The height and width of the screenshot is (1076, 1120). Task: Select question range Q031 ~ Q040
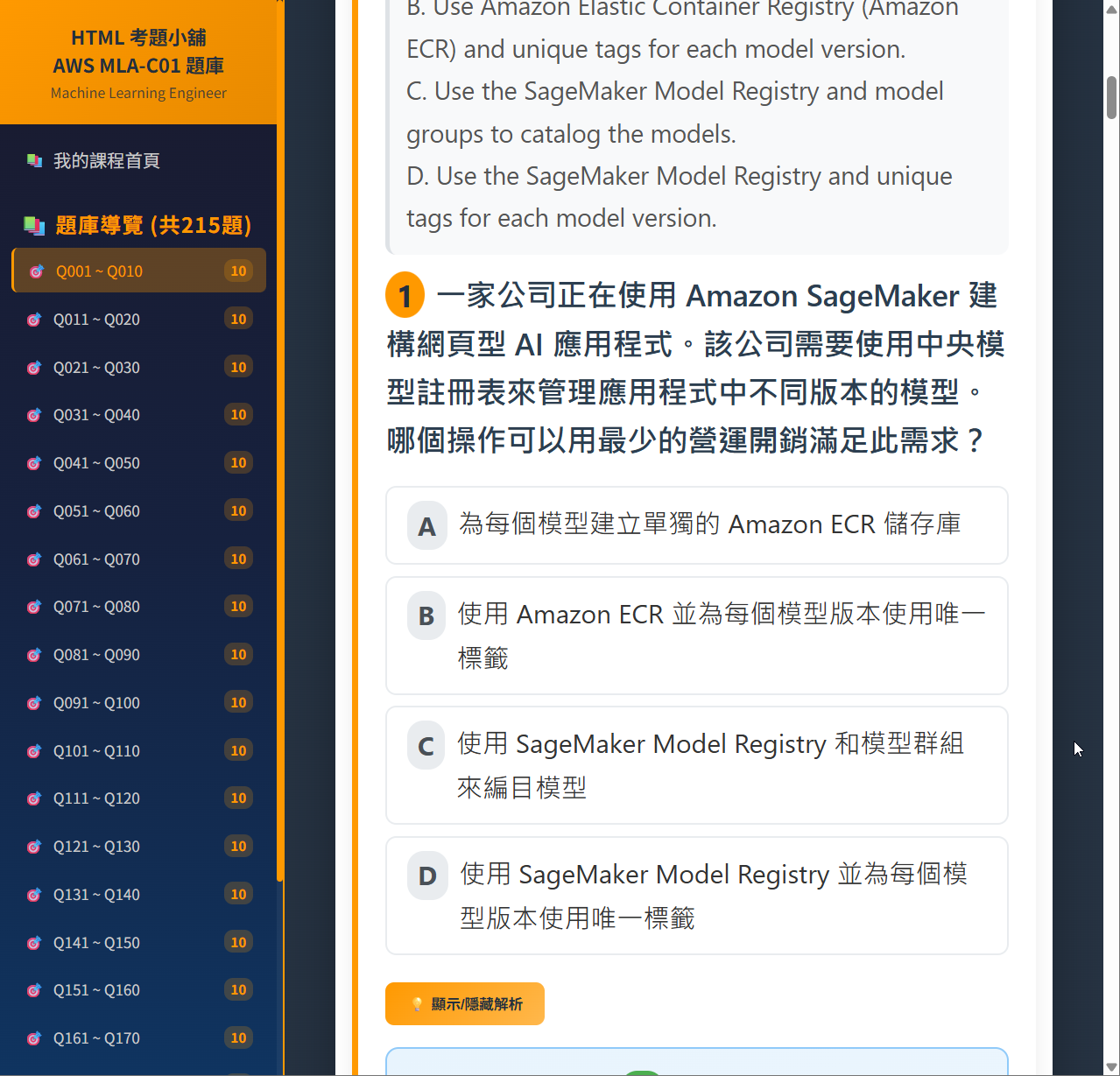click(138, 414)
